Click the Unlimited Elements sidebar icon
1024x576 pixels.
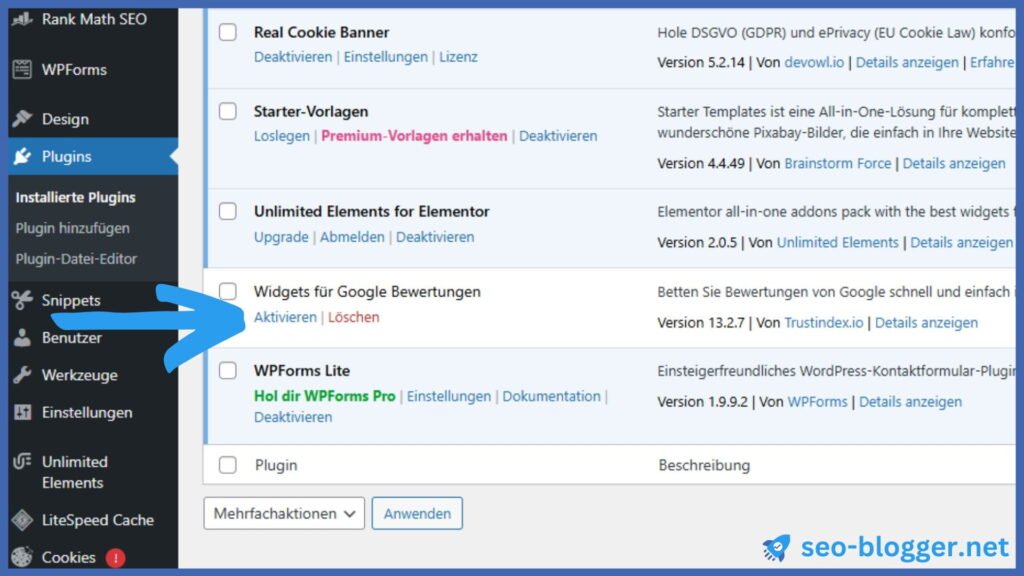pyautogui.click(x=22, y=462)
